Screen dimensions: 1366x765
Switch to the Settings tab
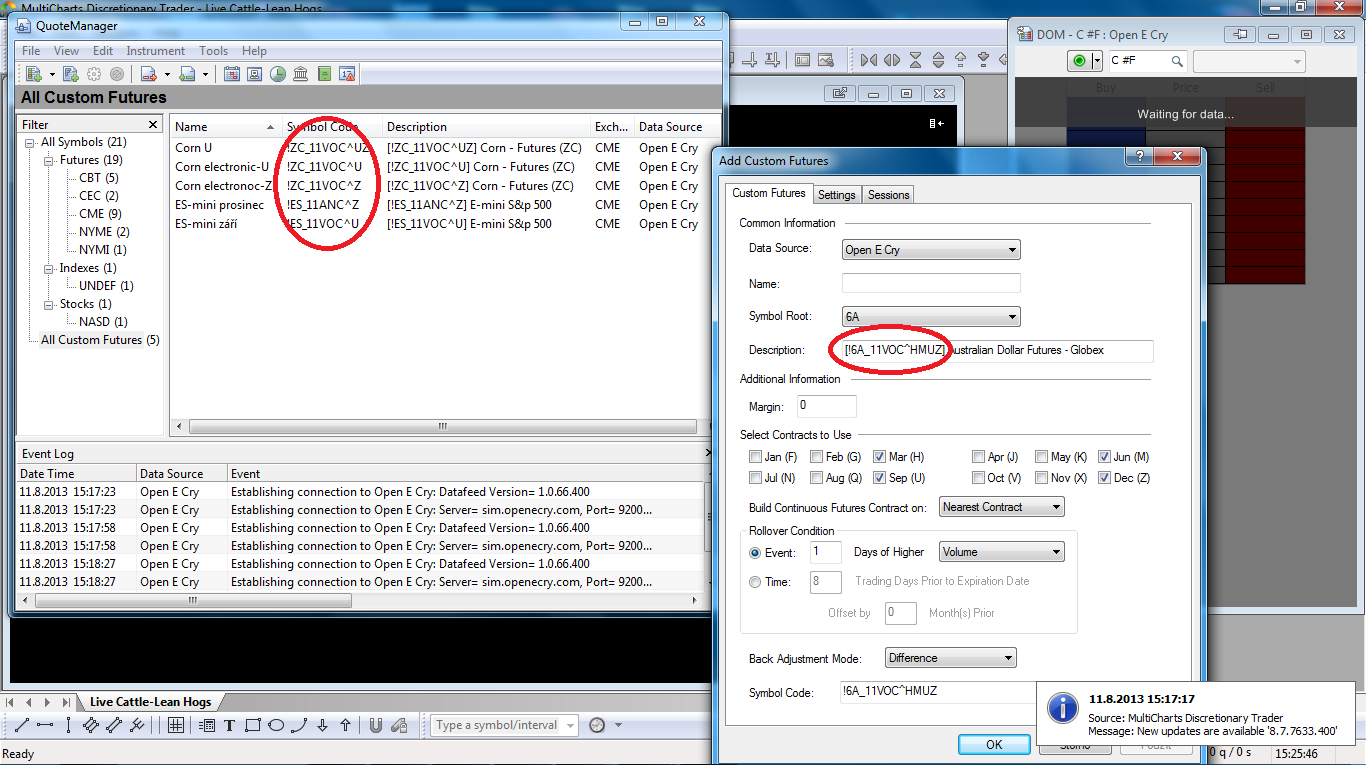pyautogui.click(x=836, y=195)
